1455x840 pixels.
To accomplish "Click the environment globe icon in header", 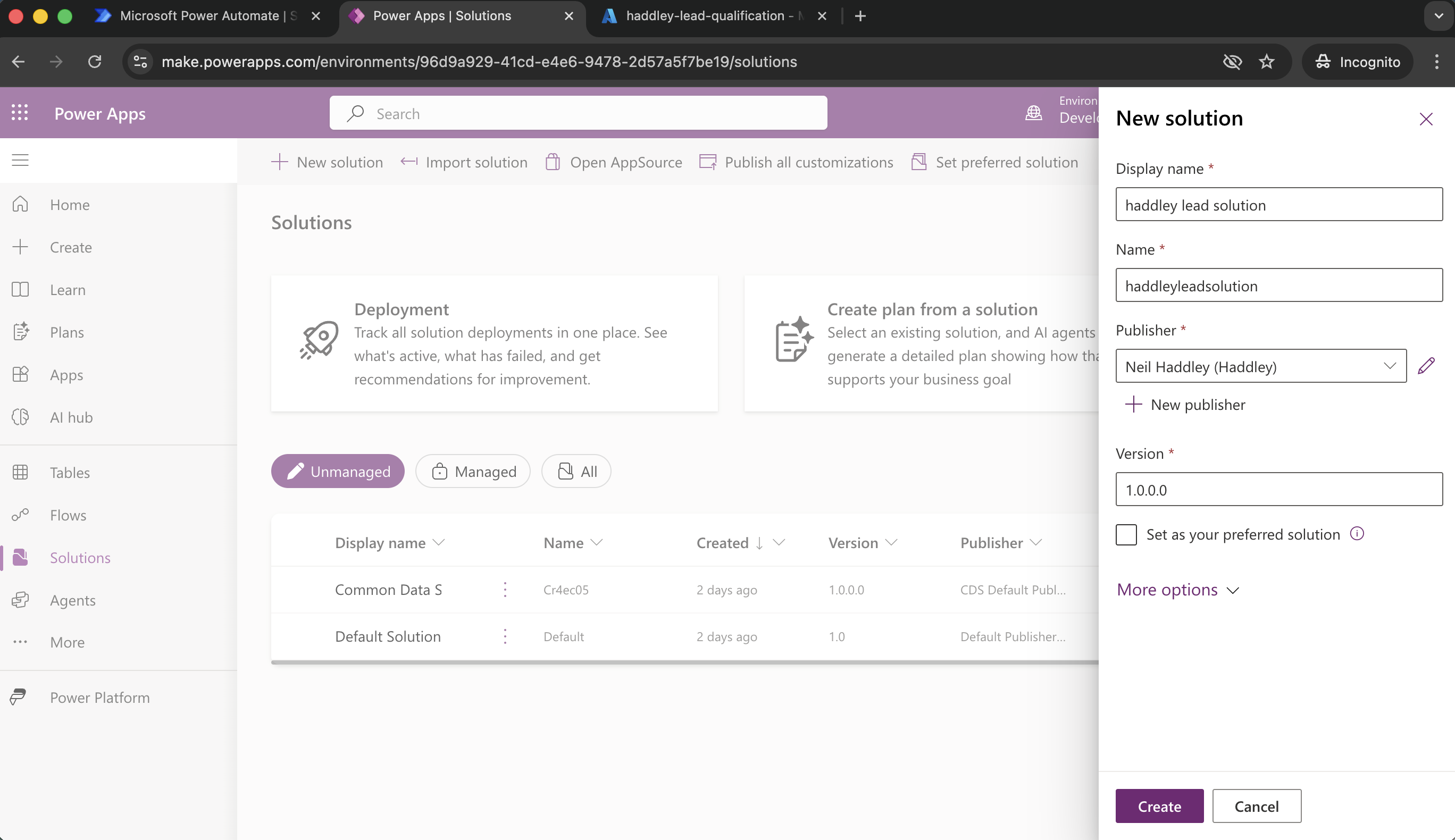I will 1033,113.
